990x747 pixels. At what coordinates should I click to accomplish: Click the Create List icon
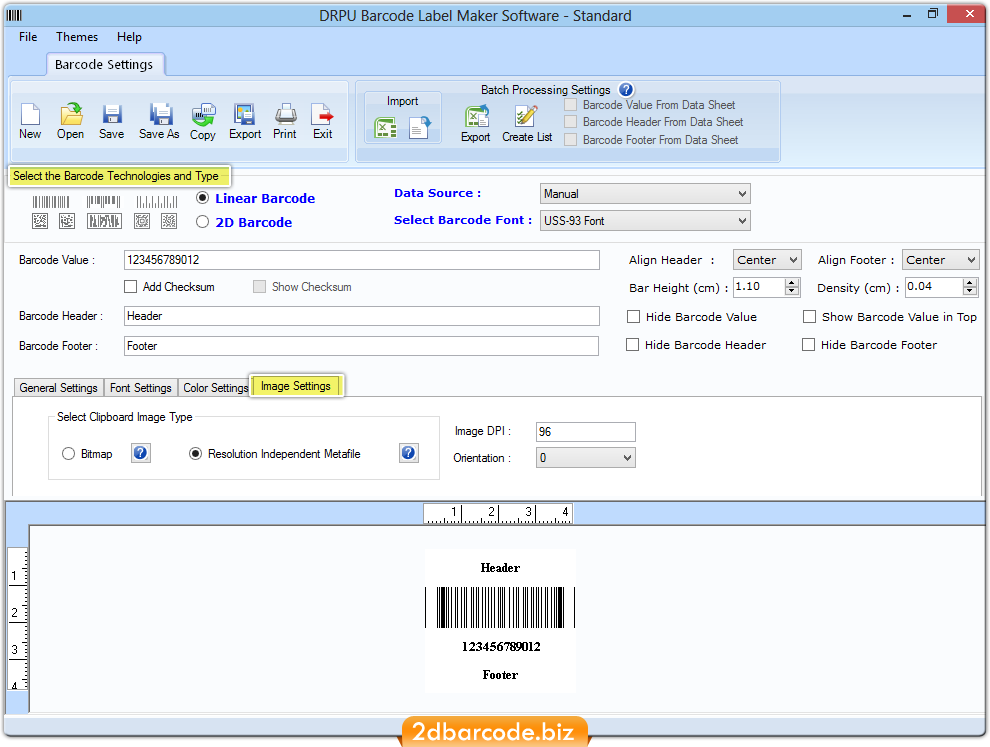(526, 117)
